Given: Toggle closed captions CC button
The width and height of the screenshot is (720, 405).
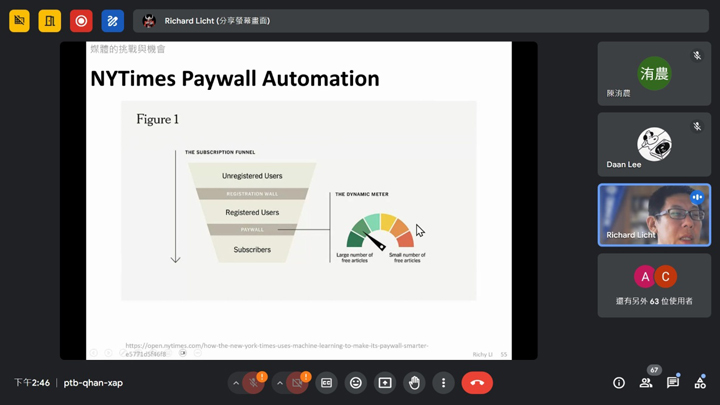Looking at the screenshot, I should point(326,382).
